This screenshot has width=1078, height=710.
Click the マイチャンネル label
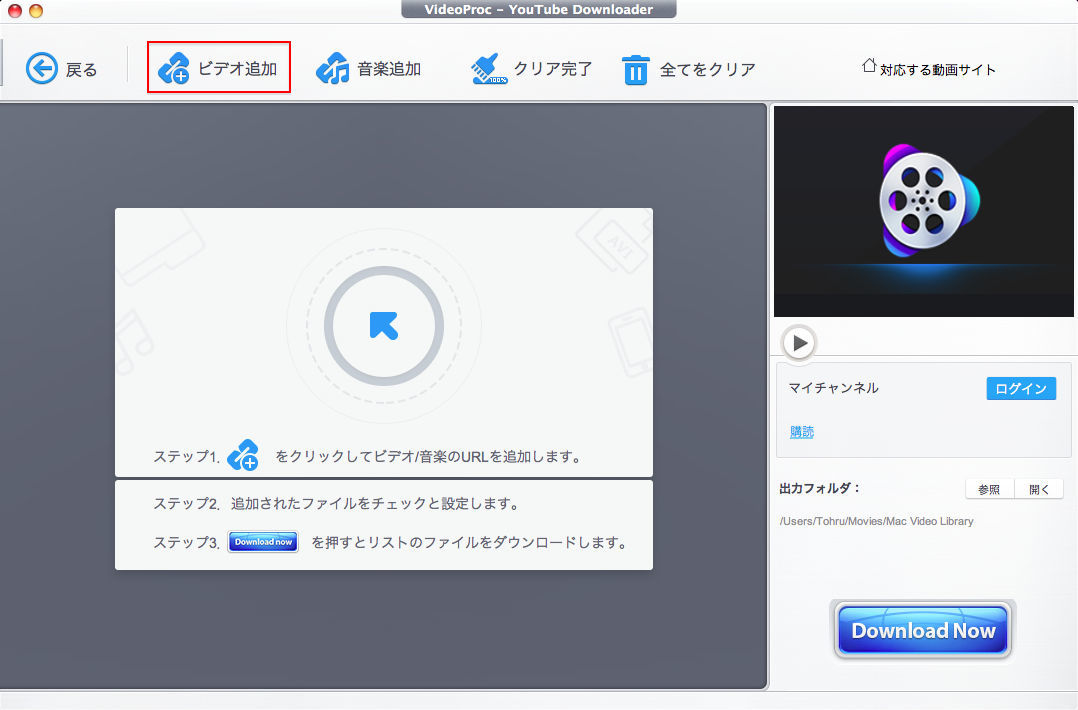(x=833, y=388)
